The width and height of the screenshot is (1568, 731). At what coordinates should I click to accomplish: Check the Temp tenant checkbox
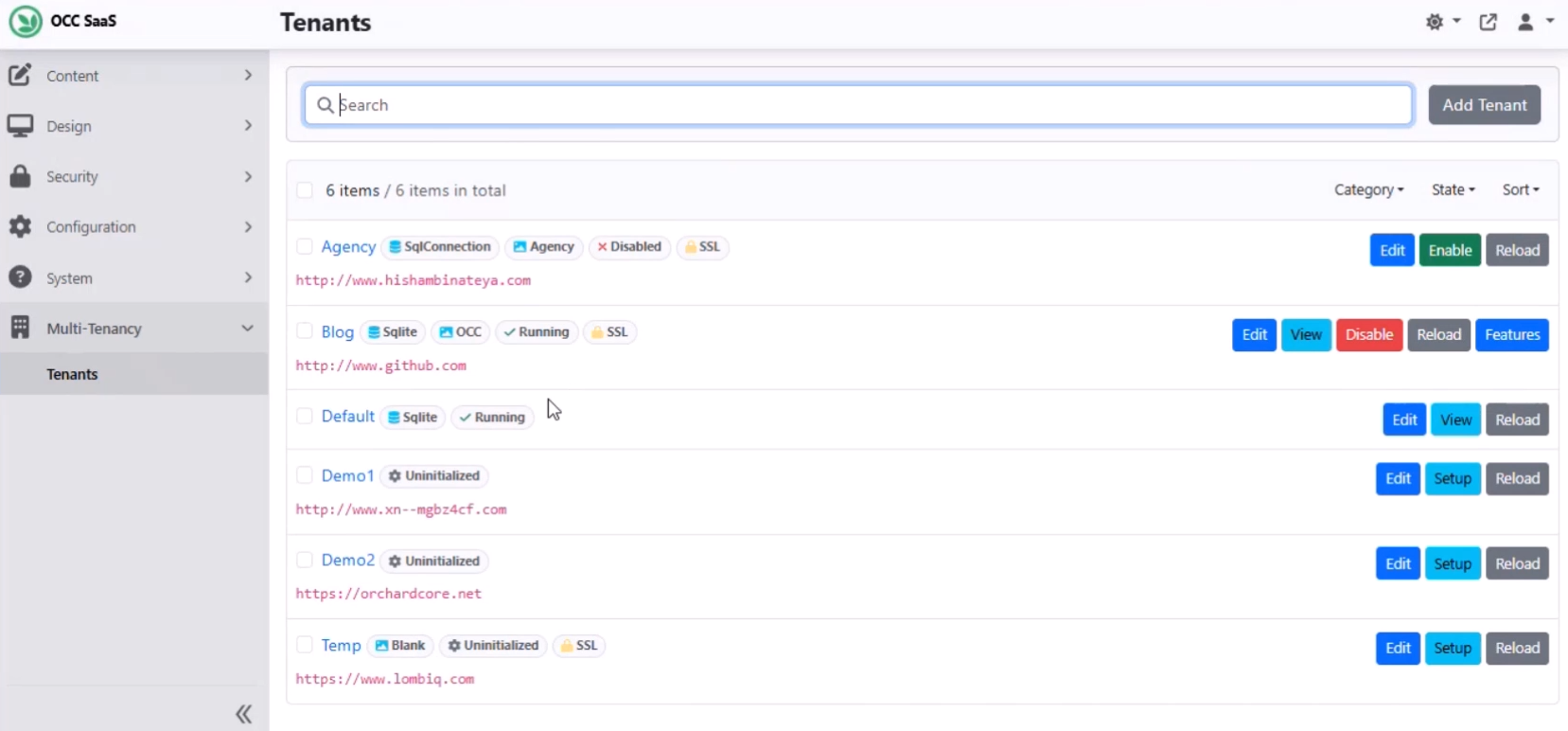tap(305, 645)
